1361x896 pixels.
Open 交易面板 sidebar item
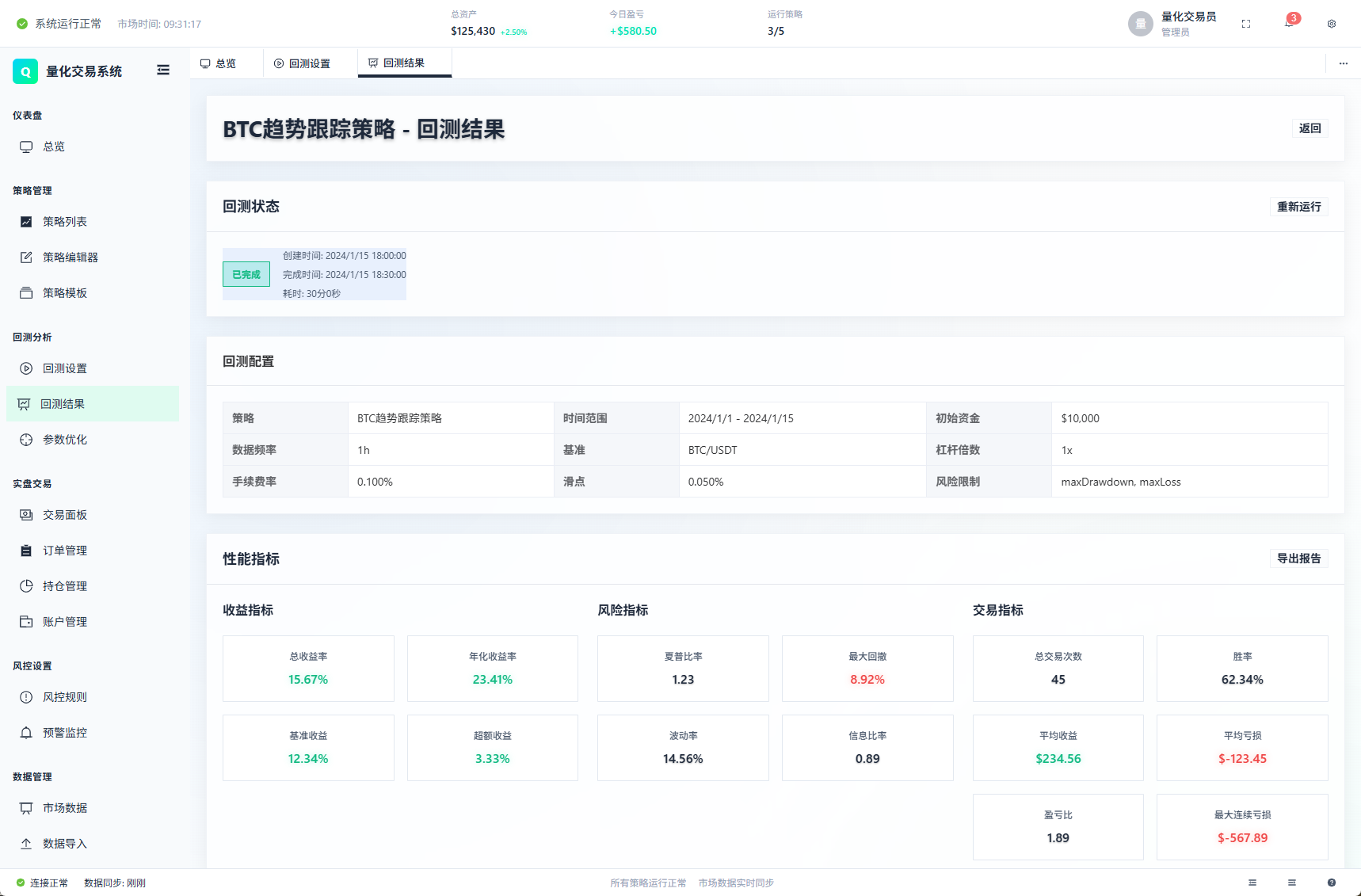click(93, 515)
